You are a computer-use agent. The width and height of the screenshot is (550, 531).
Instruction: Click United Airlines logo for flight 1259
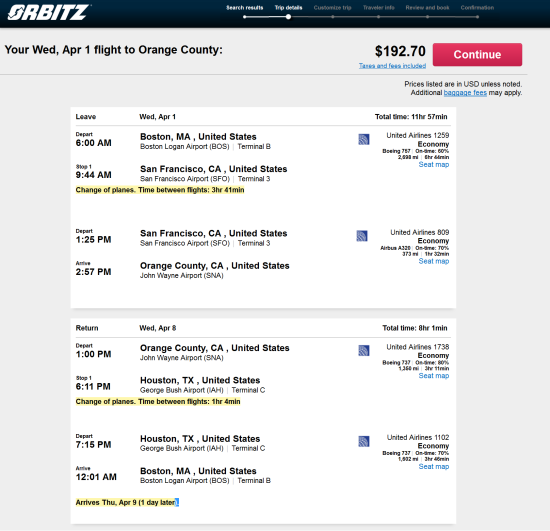pyautogui.click(x=364, y=139)
